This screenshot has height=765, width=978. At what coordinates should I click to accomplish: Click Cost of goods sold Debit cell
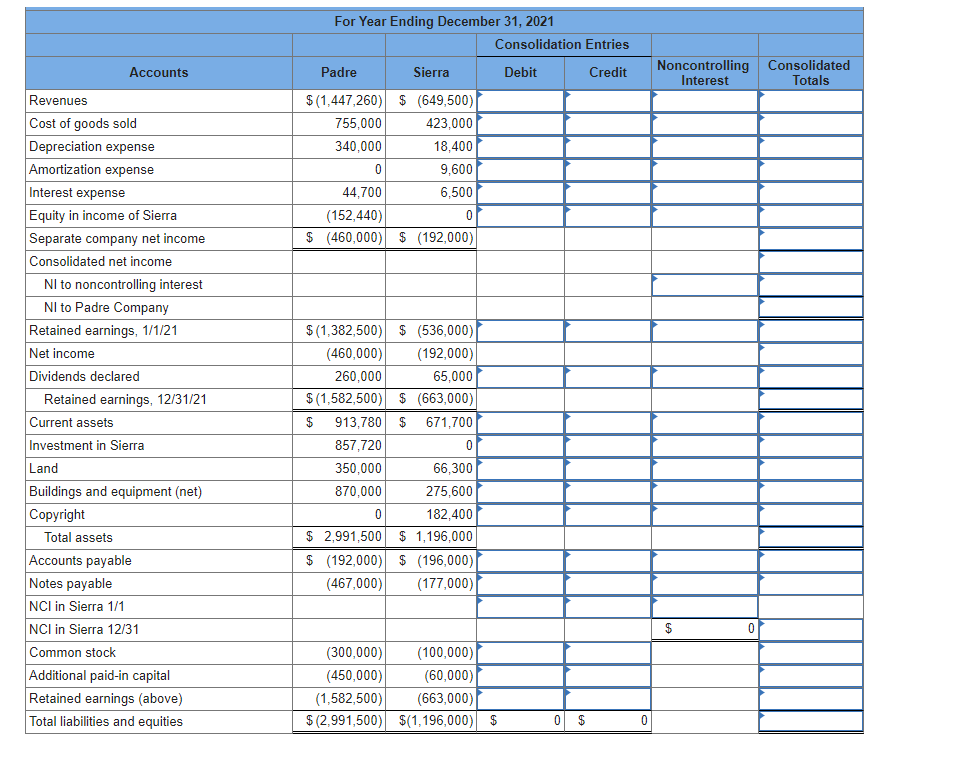point(520,124)
